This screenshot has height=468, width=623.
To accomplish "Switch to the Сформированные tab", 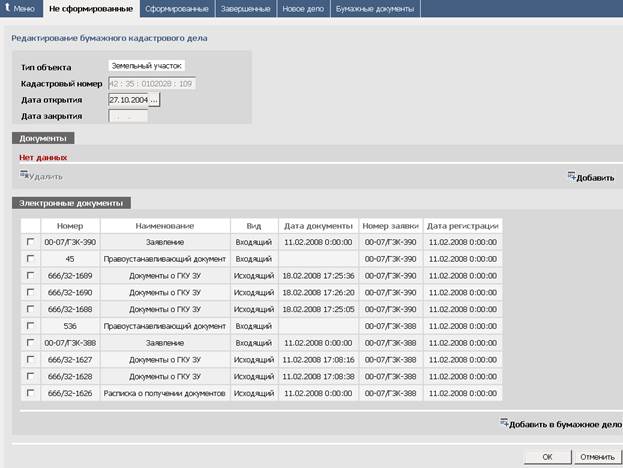I will pos(176,8).
